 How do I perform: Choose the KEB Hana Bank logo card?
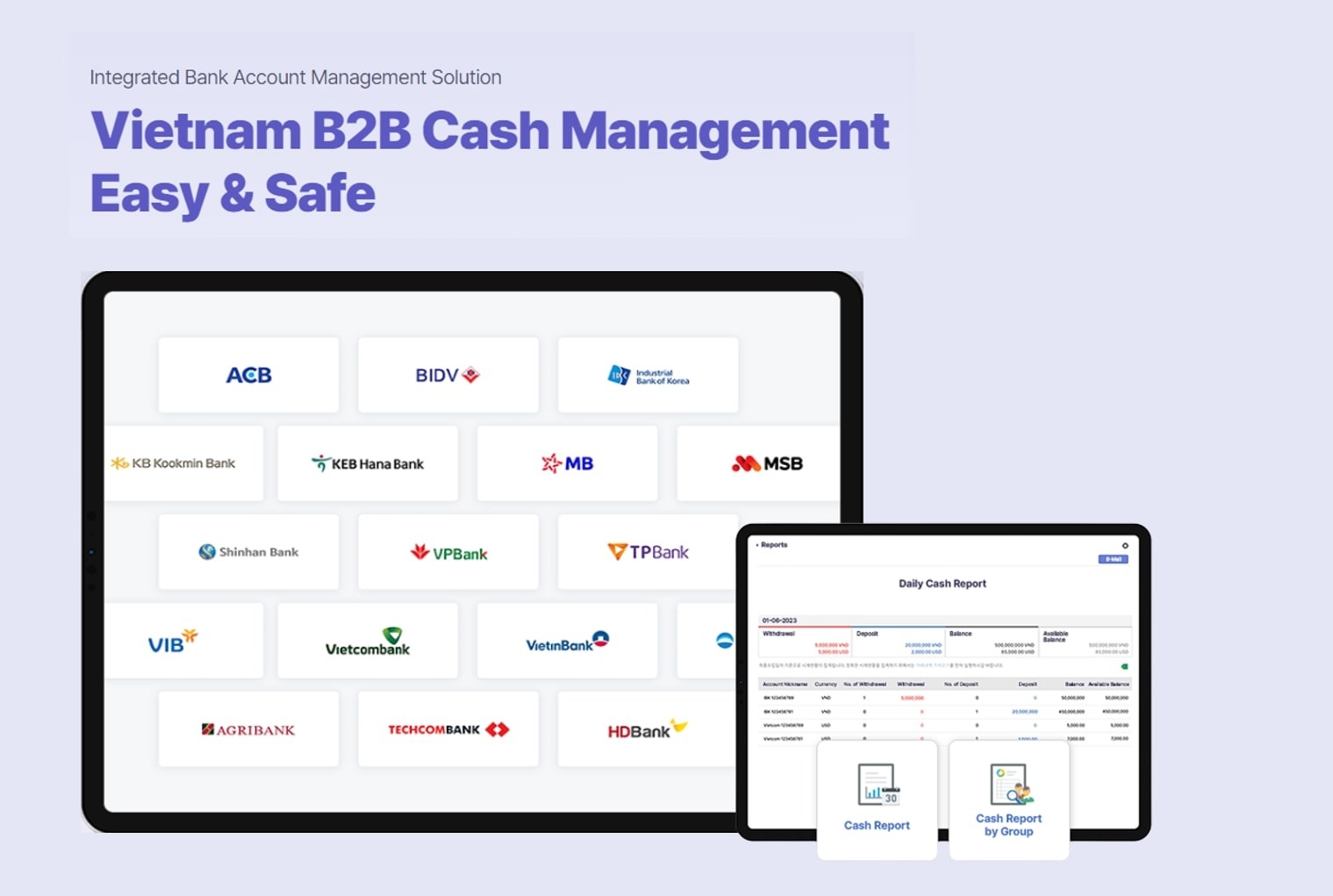pos(368,463)
